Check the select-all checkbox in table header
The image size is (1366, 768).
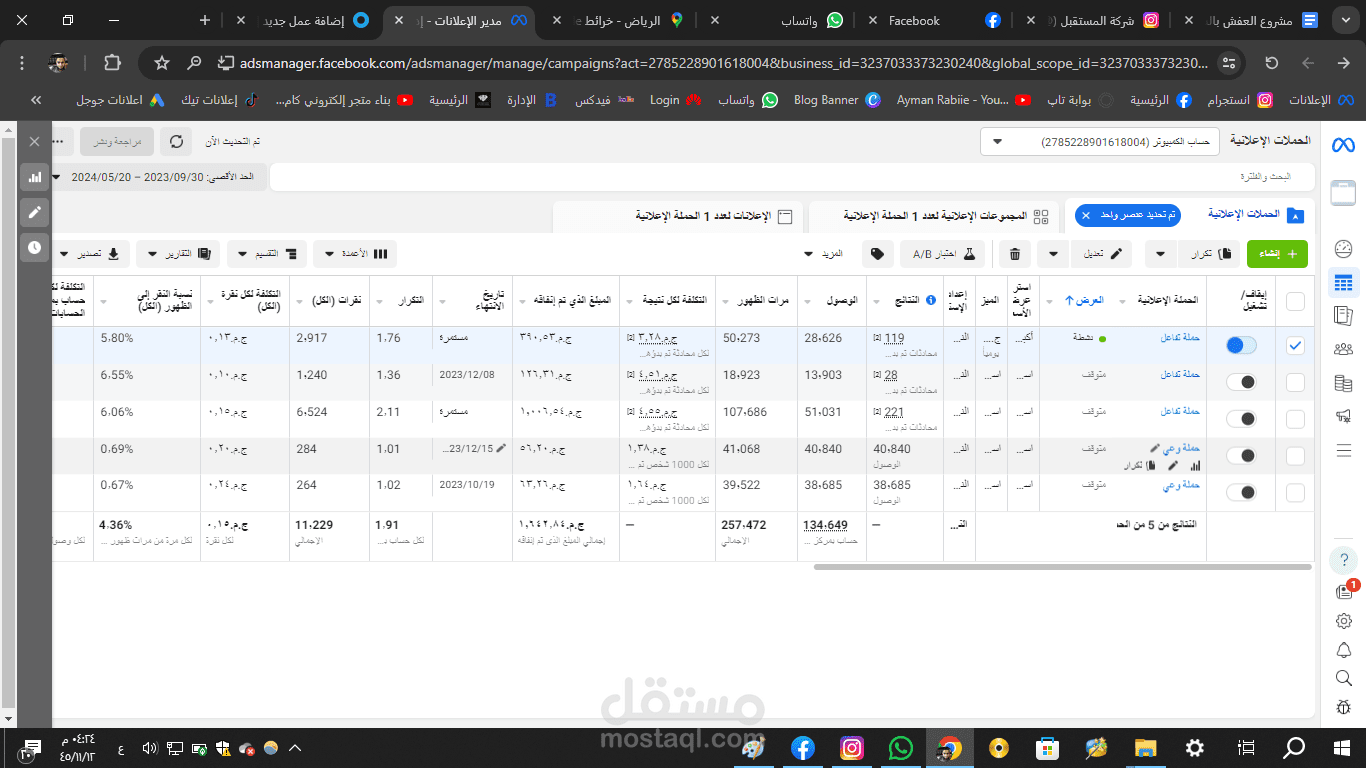(x=1295, y=301)
